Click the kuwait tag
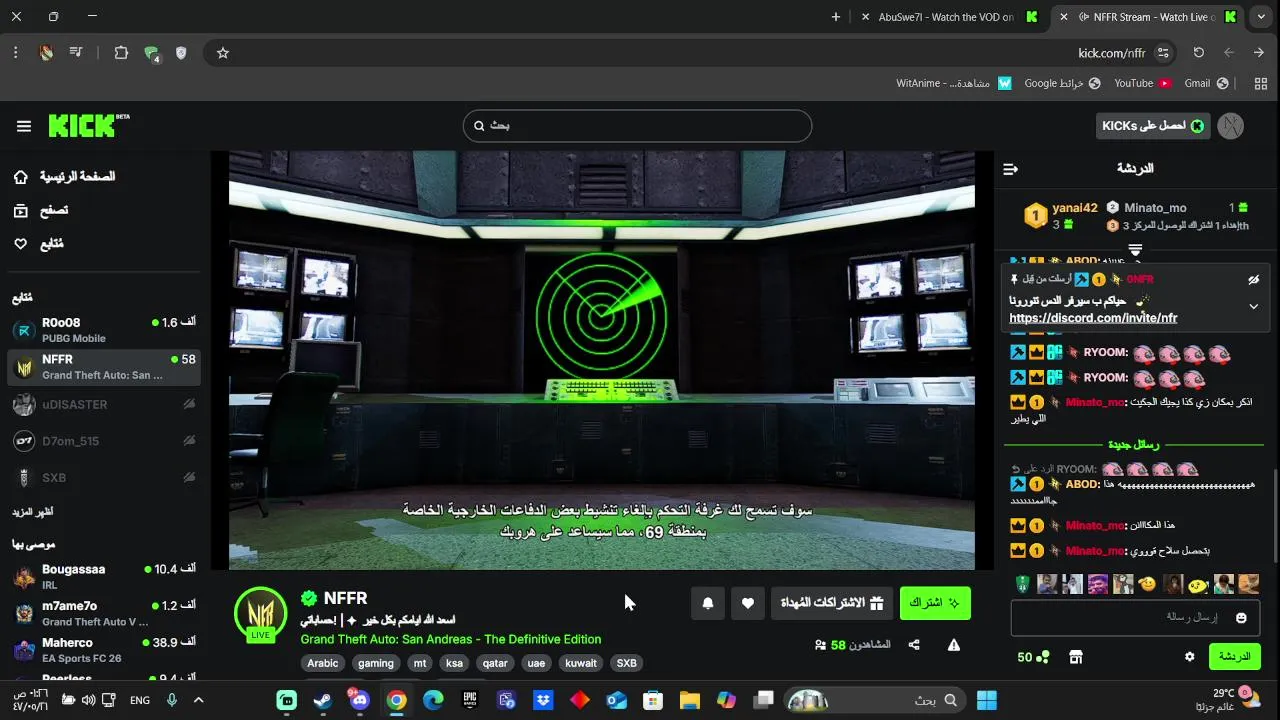This screenshot has height=720, width=1280. (581, 663)
